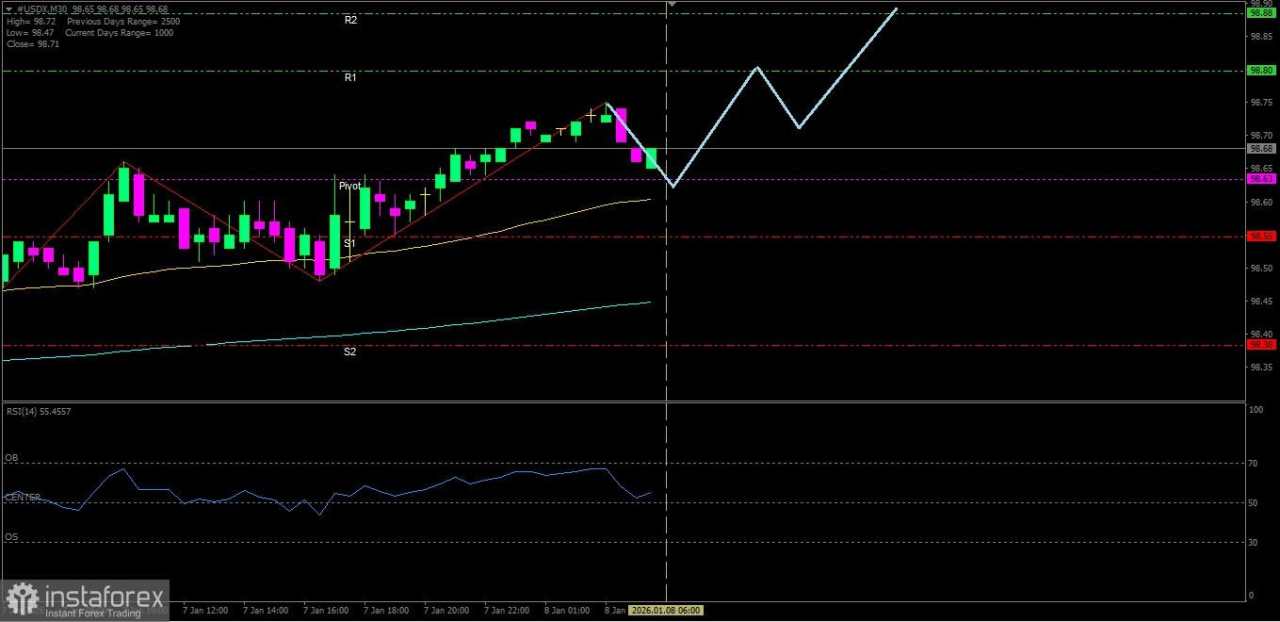Screen dimensions: 1280x622
Task: Click the Close= 98.71 readout
Action: coord(32,44)
